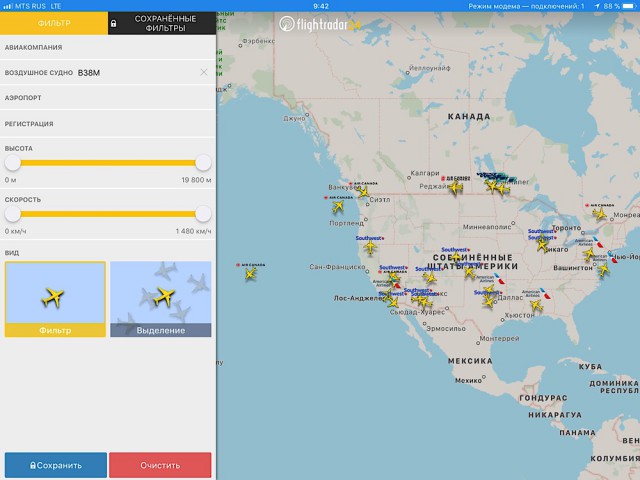Select Air Canada plane near Монреаль
Image resolution: width=640 pixels, height=480 pixels.
click(x=600, y=214)
